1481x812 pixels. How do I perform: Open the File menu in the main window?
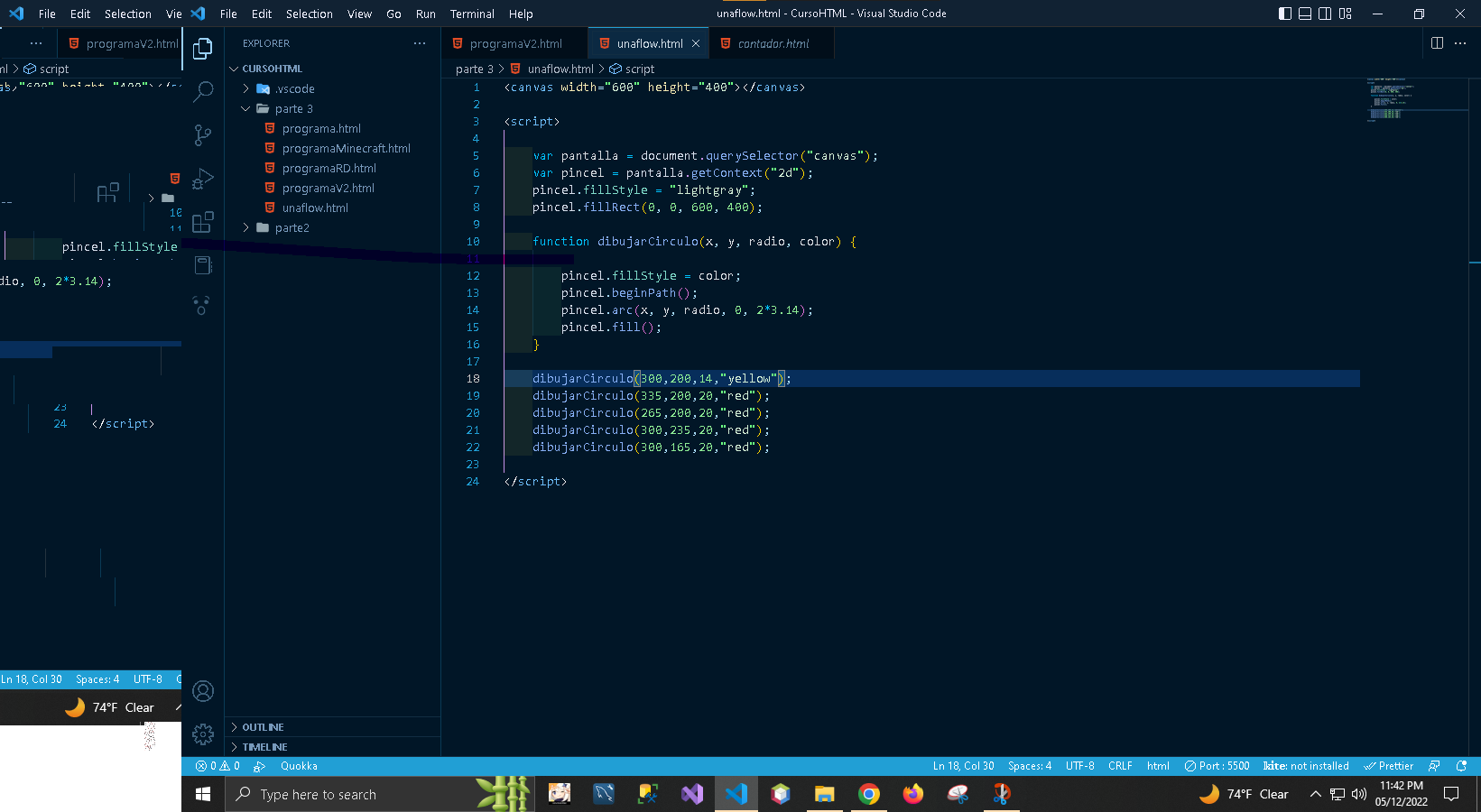[x=228, y=14]
